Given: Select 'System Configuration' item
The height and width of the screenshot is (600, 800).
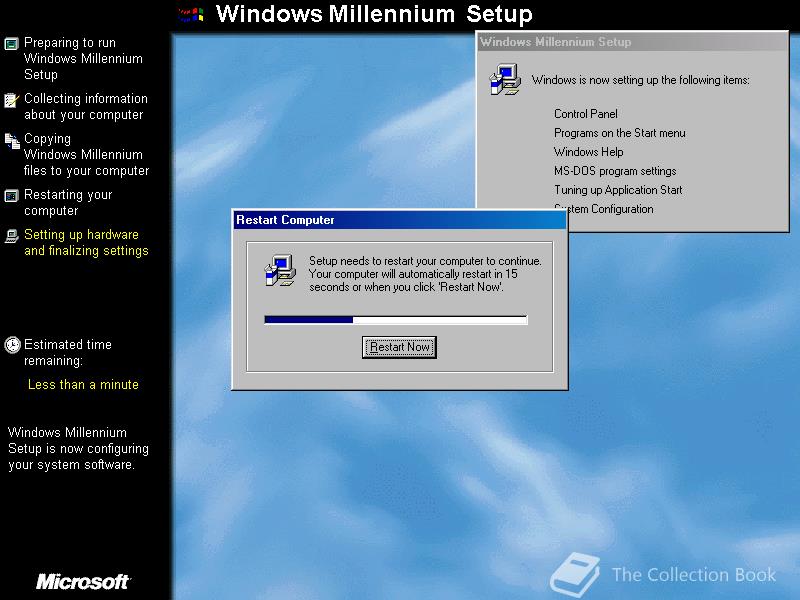Looking at the screenshot, I should pos(603,209).
